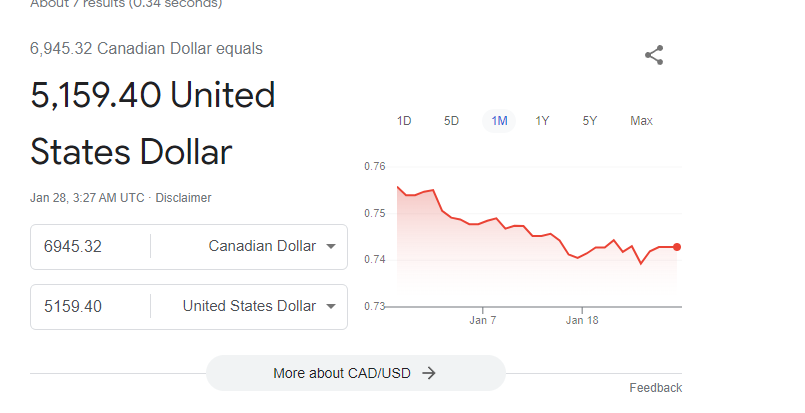Click the Feedback link
The width and height of the screenshot is (805, 413).
656,388
